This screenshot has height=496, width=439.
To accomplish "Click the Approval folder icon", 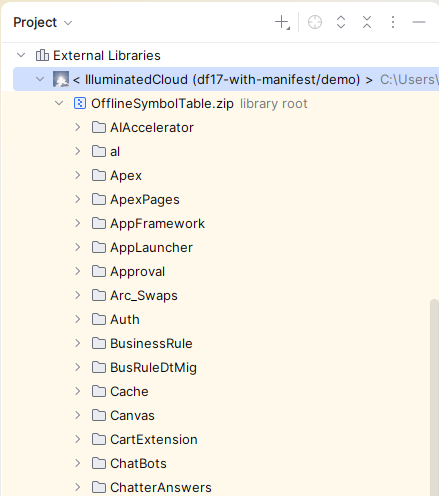I will [x=99, y=271].
